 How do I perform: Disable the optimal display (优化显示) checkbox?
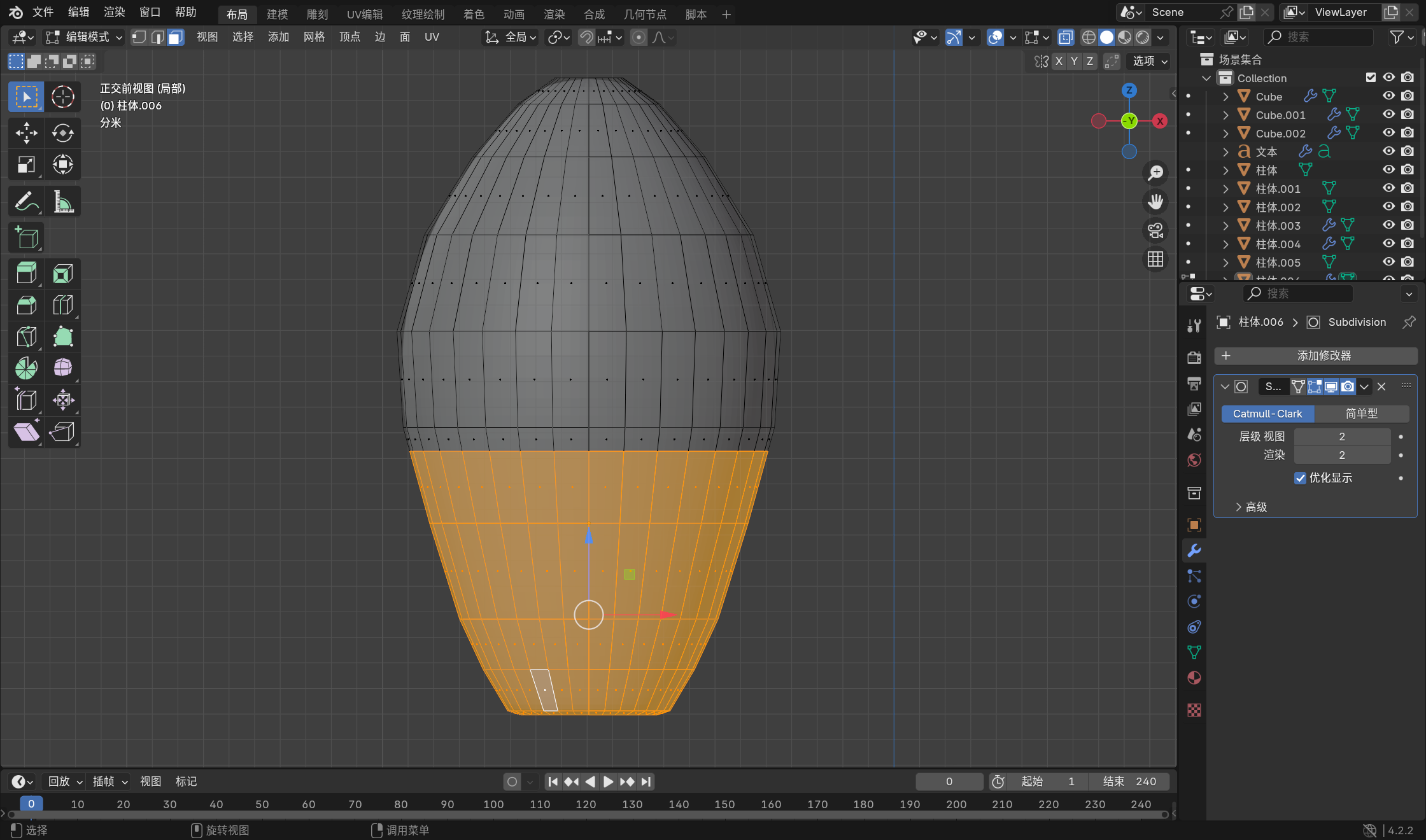(x=1301, y=478)
